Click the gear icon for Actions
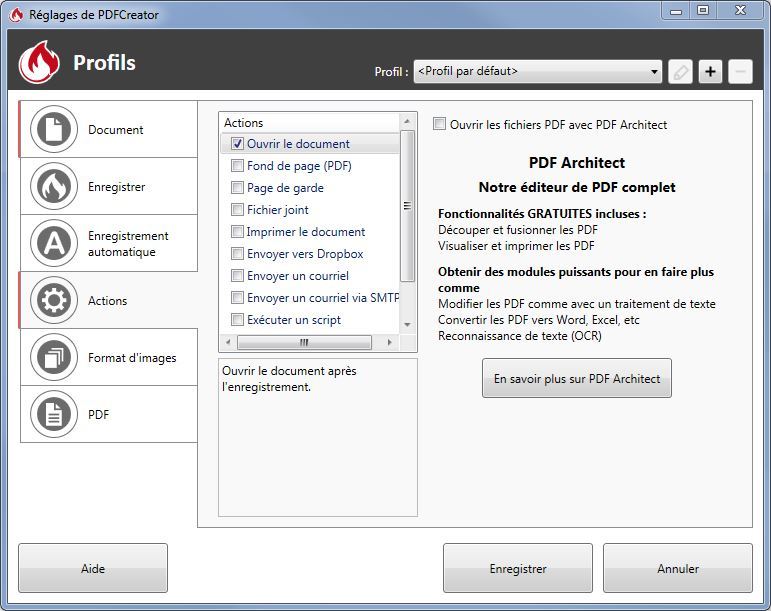The height and width of the screenshot is (611, 771). coord(54,300)
